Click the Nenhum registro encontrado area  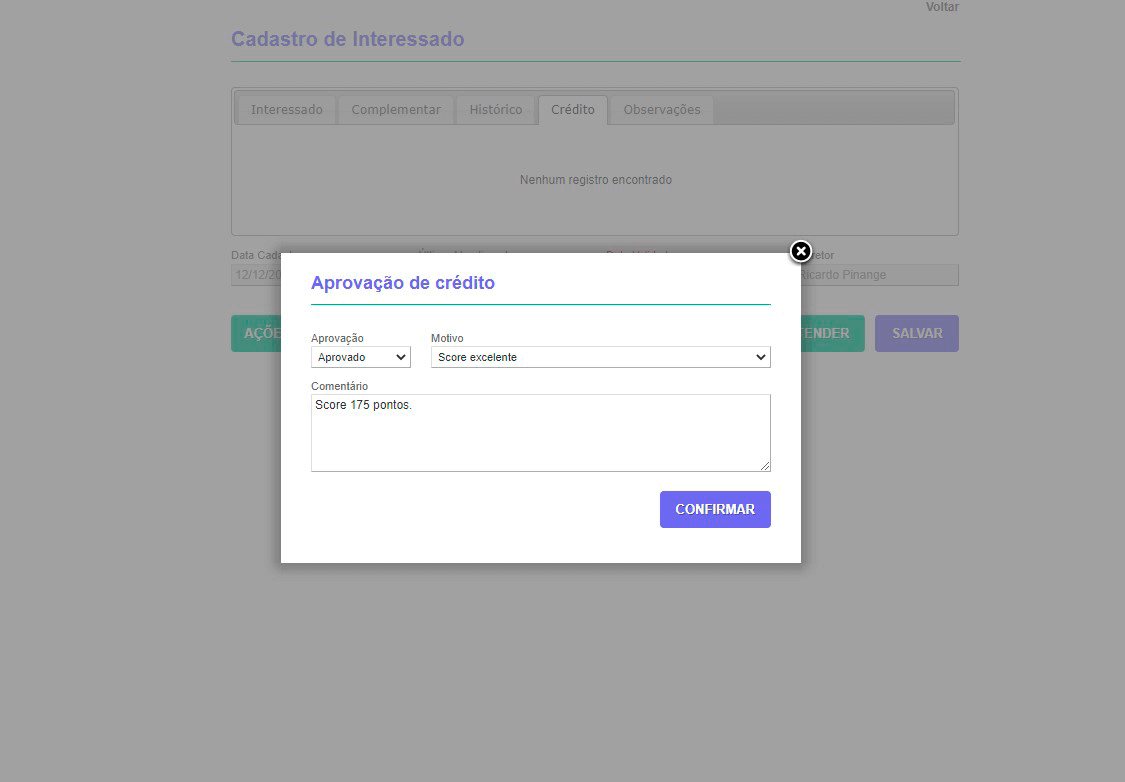595,180
